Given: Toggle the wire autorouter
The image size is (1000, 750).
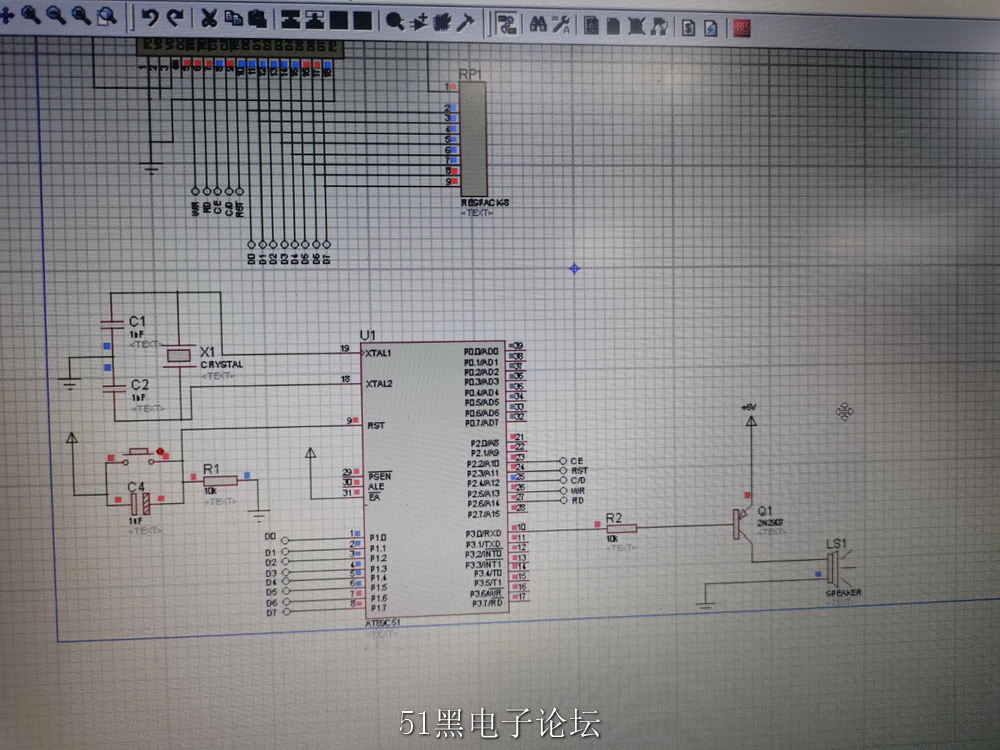Looking at the screenshot, I should (506, 24).
